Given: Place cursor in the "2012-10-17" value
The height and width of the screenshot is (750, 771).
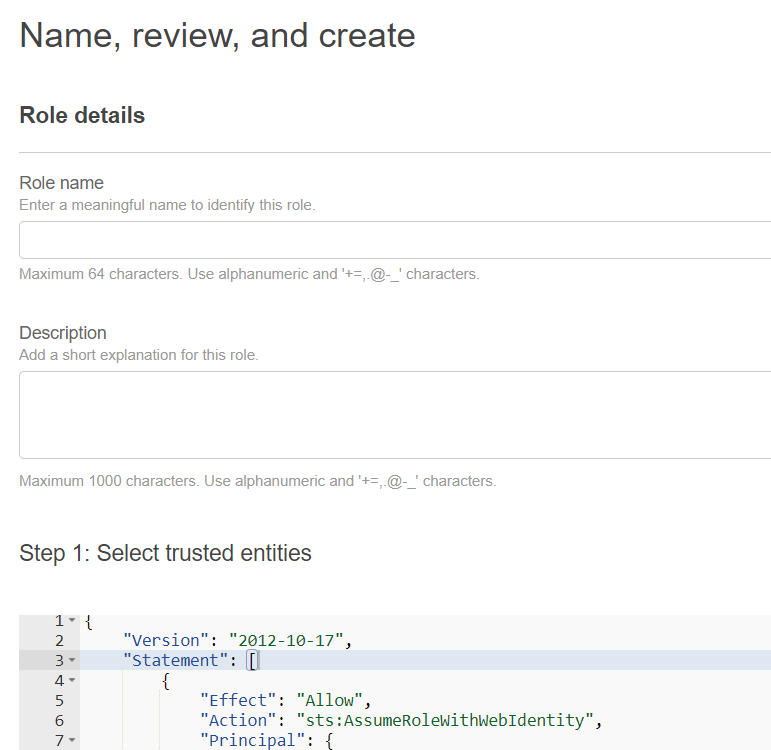Looking at the screenshot, I should tap(289, 640).
